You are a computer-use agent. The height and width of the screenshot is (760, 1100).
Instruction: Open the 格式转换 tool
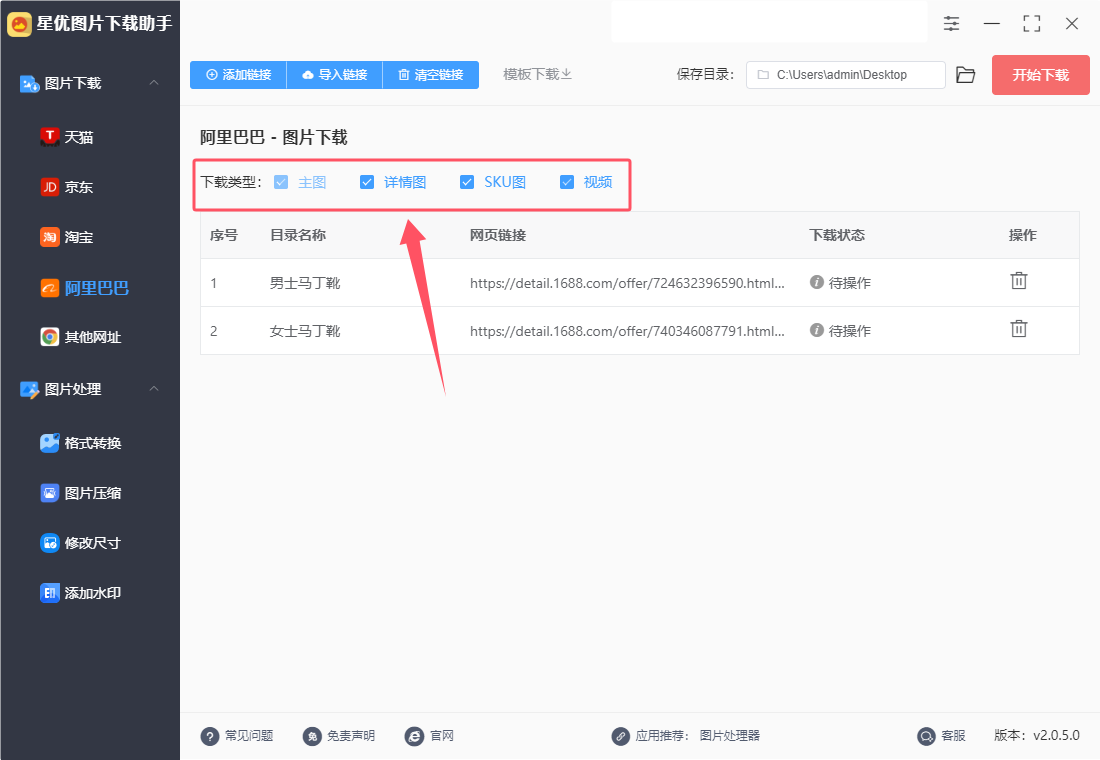pyautogui.click(x=81, y=443)
